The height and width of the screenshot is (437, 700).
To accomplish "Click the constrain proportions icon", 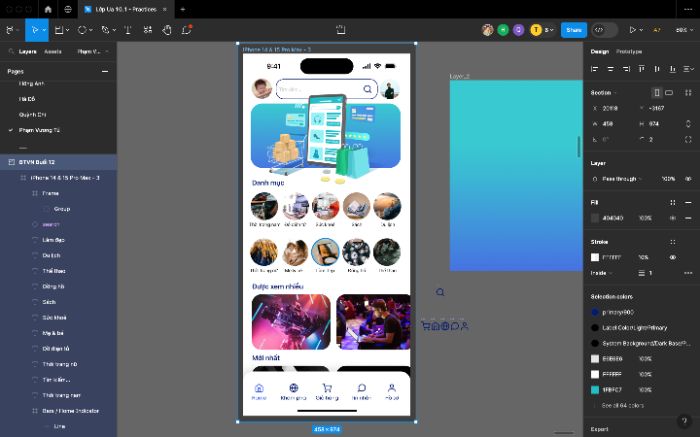I will point(688,124).
